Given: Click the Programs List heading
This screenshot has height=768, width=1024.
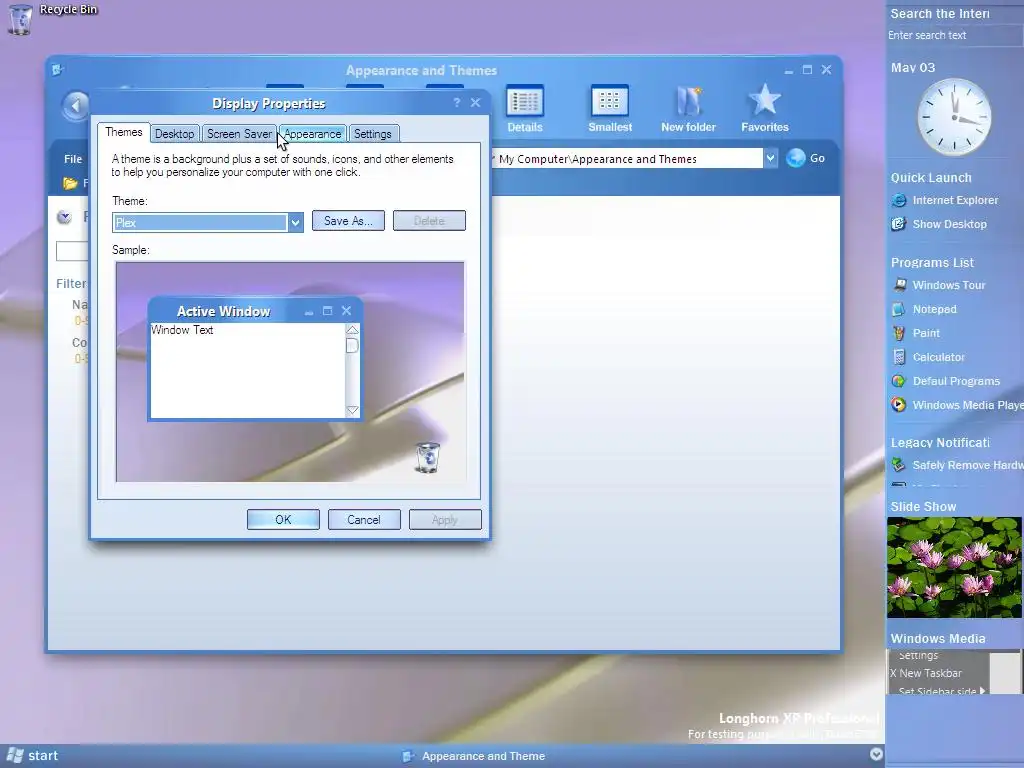Looking at the screenshot, I should pyautogui.click(x=932, y=263).
